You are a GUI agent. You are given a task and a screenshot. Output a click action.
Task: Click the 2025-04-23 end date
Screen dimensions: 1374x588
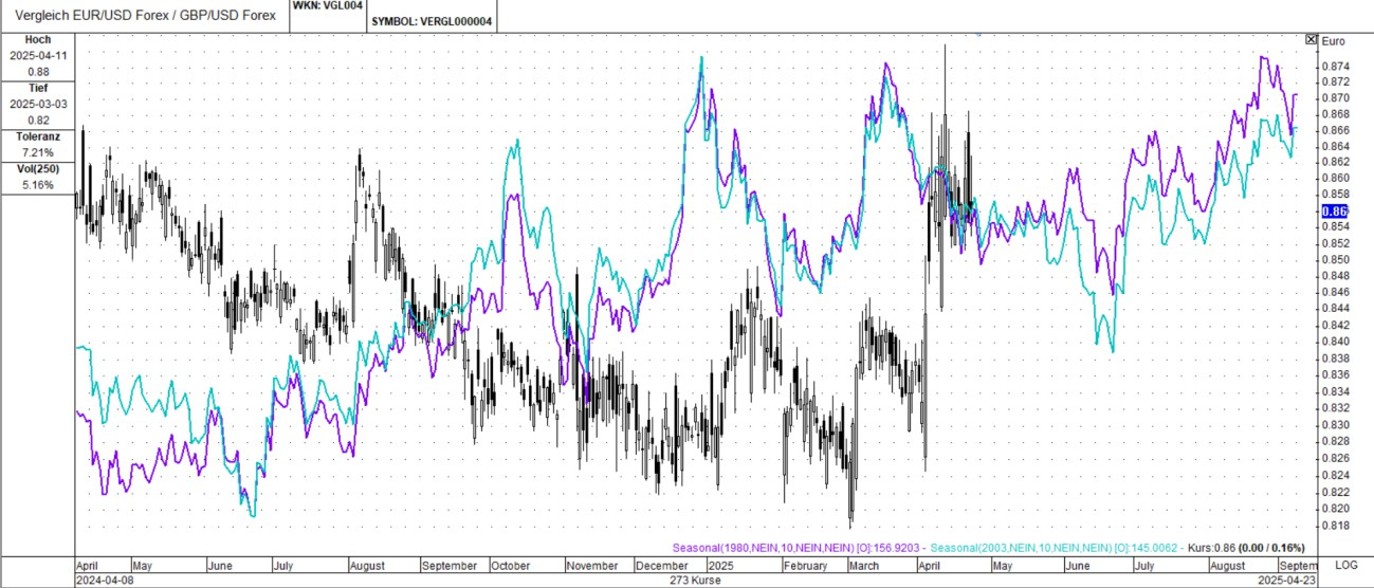tap(1286, 580)
